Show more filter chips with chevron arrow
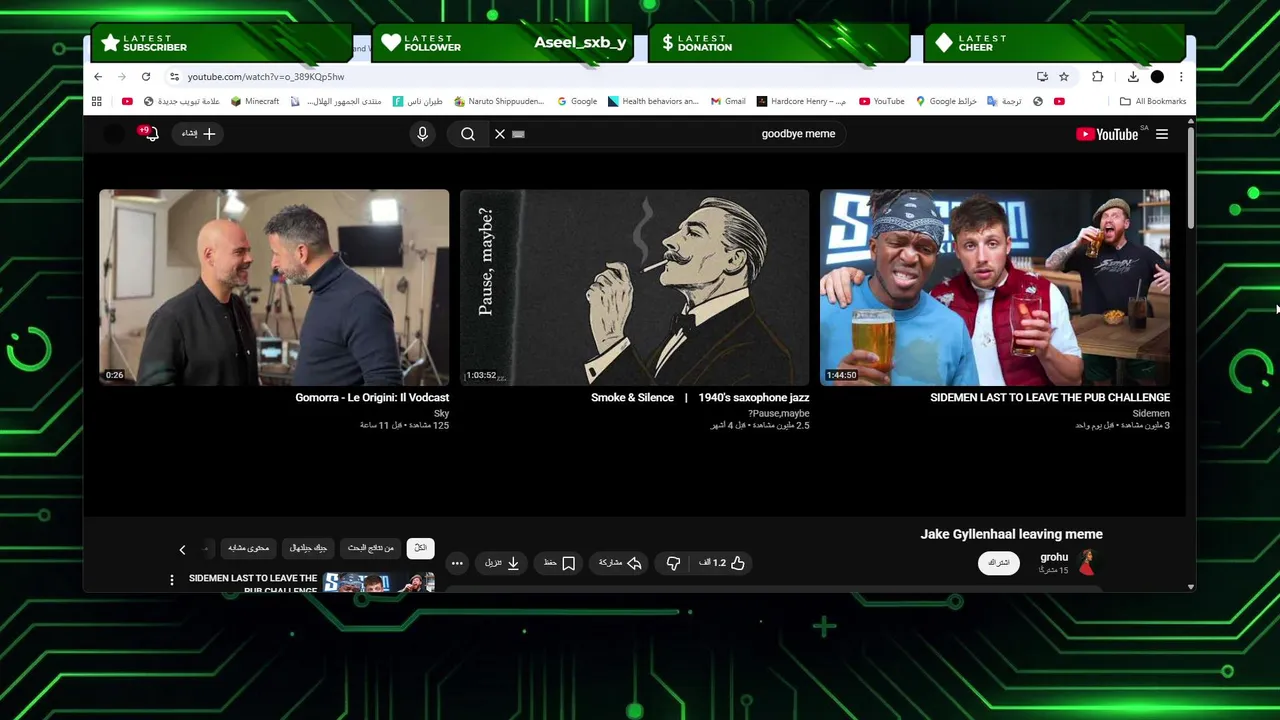Viewport: 1280px width, 720px height. (182, 549)
